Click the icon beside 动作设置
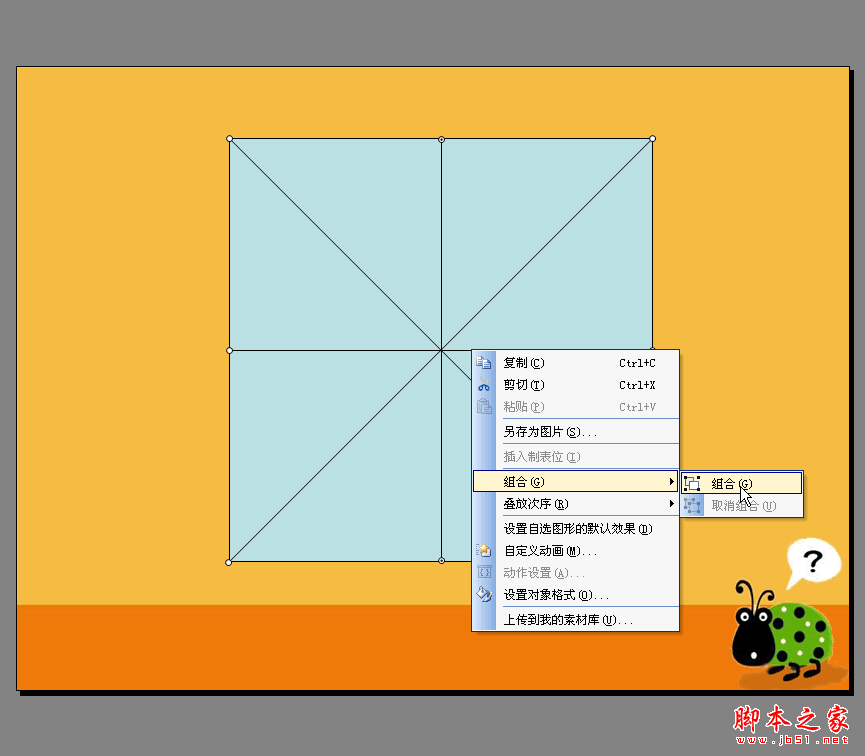Image resolution: width=865 pixels, height=756 pixels. (x=484, y=572)
